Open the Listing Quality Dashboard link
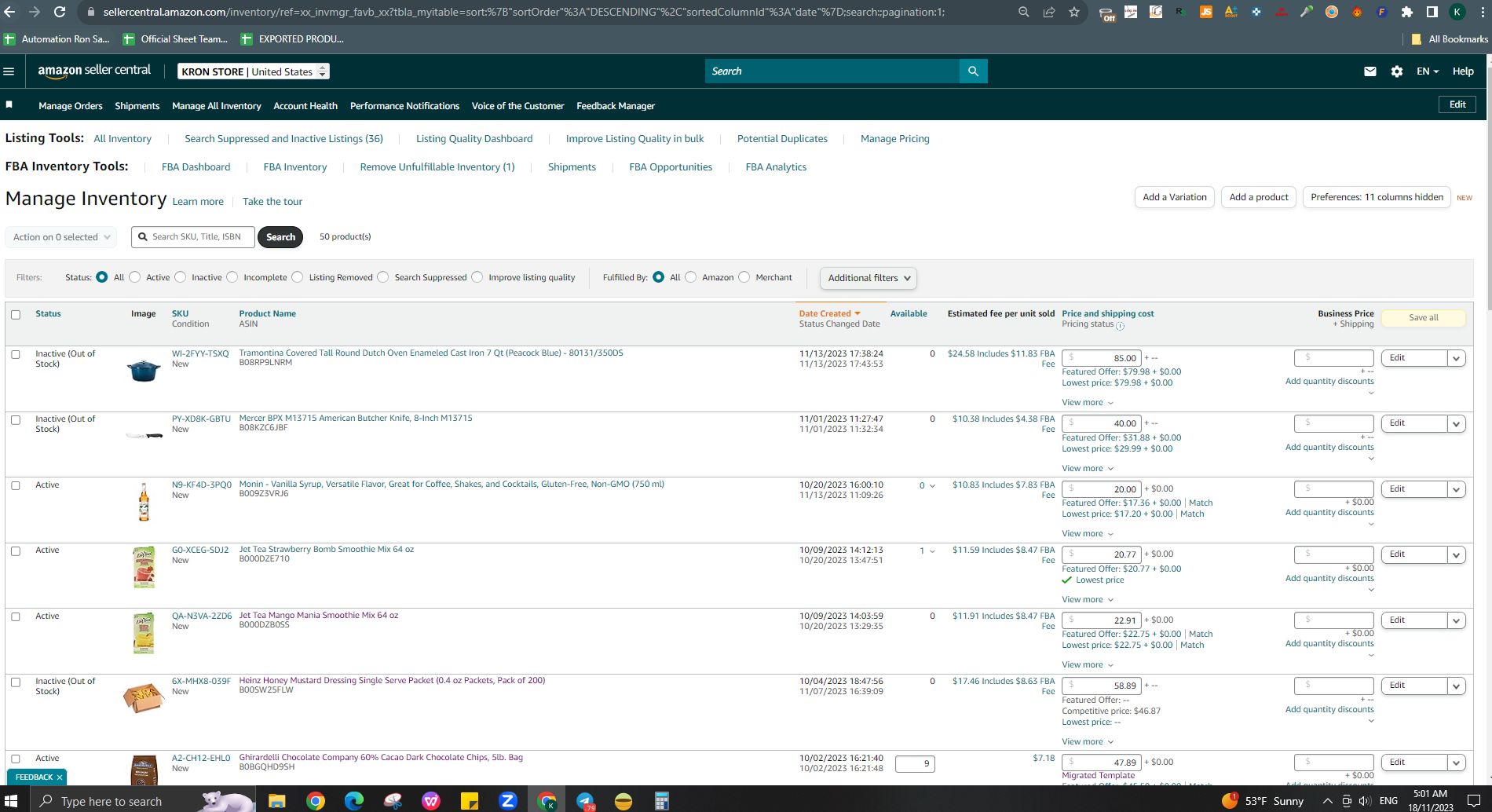The width and height of the screenshot is (1492, 812). [x=474, y=139]
